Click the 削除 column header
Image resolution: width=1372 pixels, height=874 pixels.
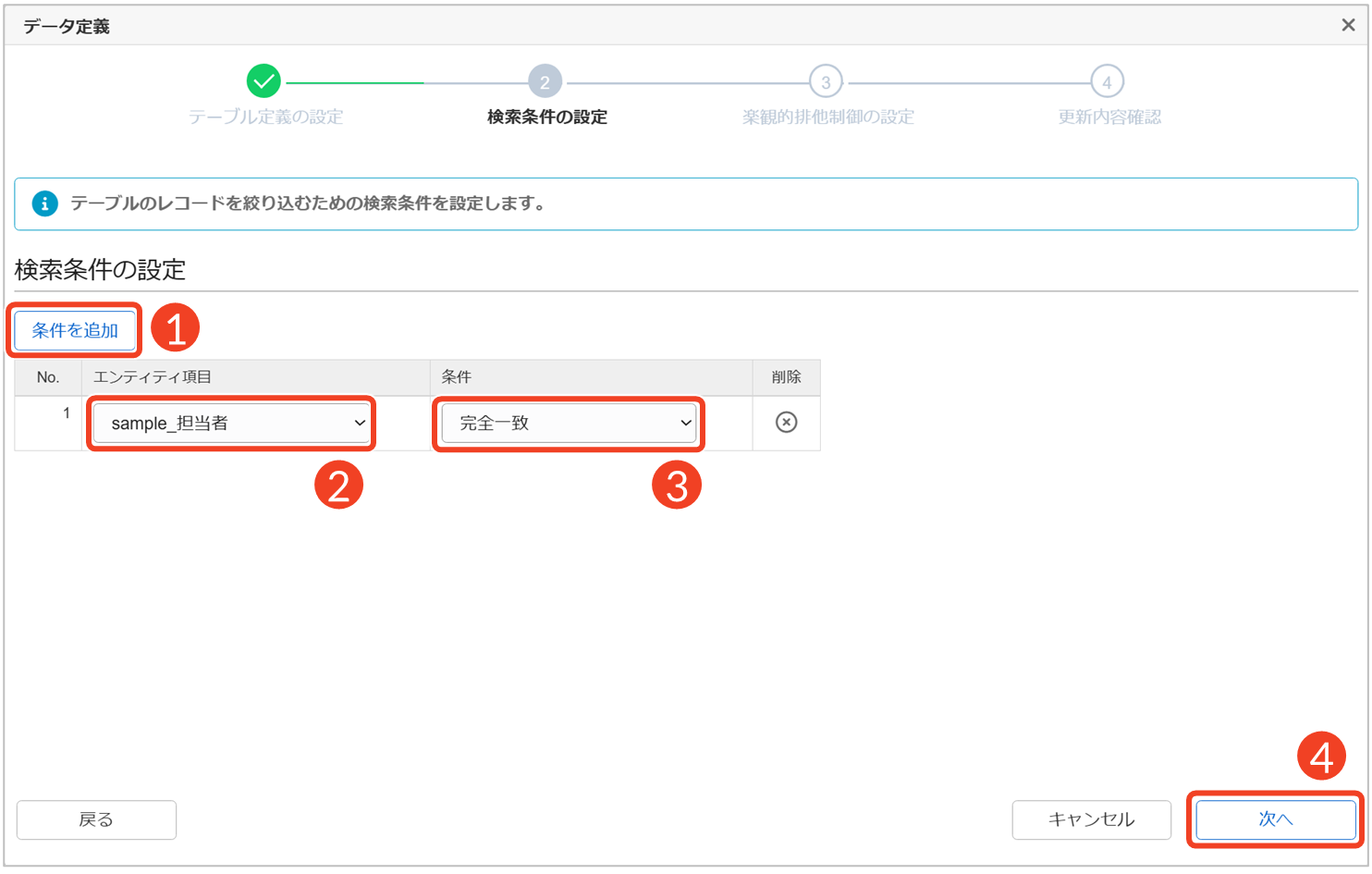click(x=786, y=377)
